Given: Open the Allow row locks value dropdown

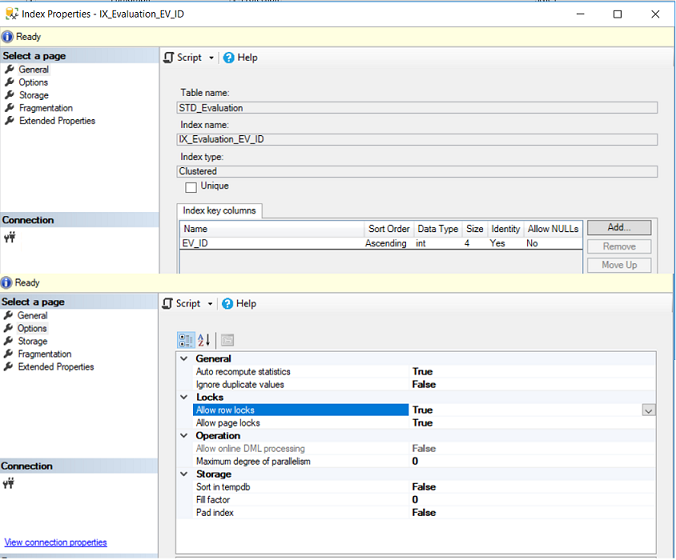Looking at the screenshot, I should pyautogui.click(x=648, y=410).
